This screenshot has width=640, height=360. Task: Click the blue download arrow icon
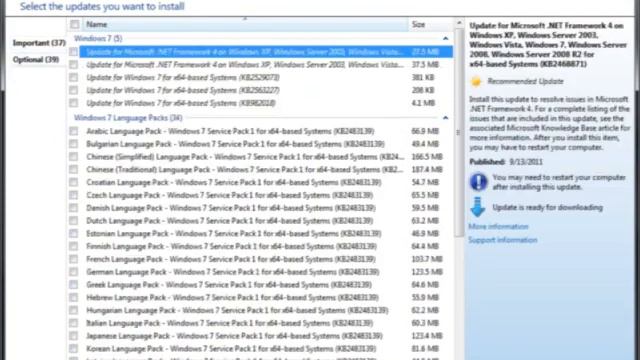[478, 207]
